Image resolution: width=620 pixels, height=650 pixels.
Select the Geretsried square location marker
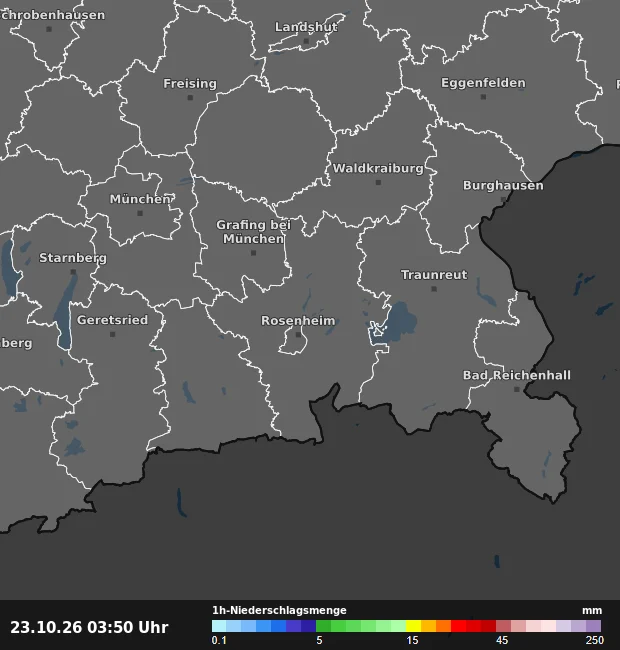pyautogui.click(x=112, y=334)
